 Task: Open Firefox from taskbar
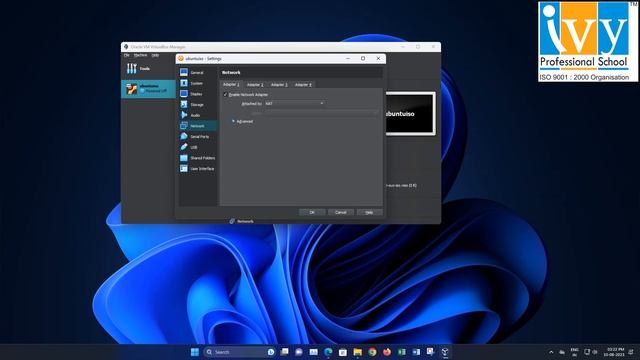(387, 352)
